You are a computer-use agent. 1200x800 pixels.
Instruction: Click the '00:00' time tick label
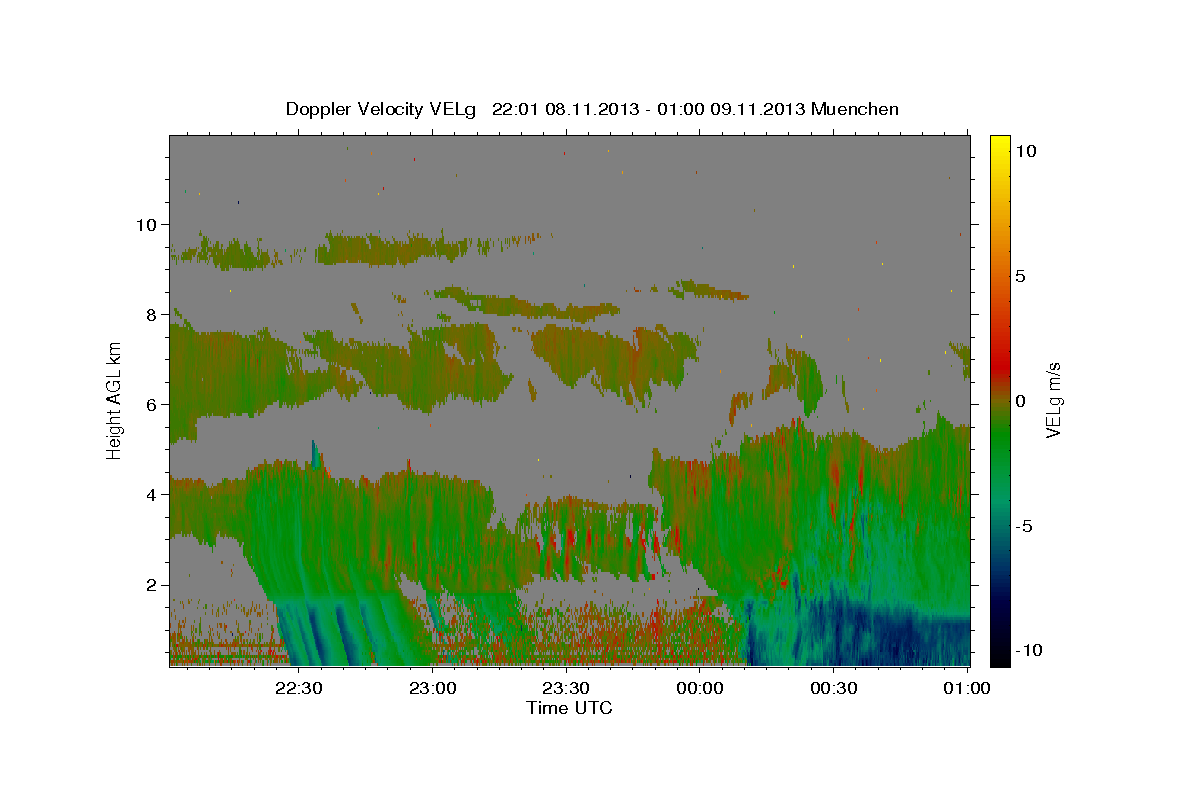click(701, 688)
